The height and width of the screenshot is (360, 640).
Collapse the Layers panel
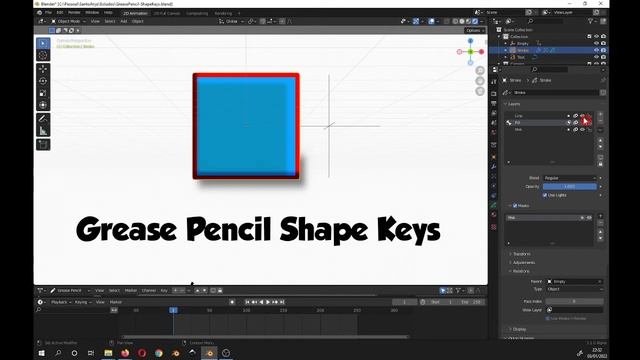pyautogui.click(x=513, y=104)
